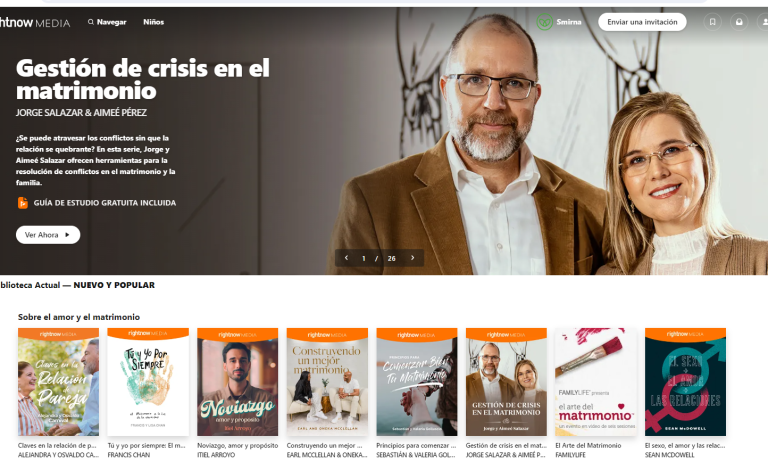Open the bookmark icon in header
Screen dimensions: 768x461
(713, 22)
